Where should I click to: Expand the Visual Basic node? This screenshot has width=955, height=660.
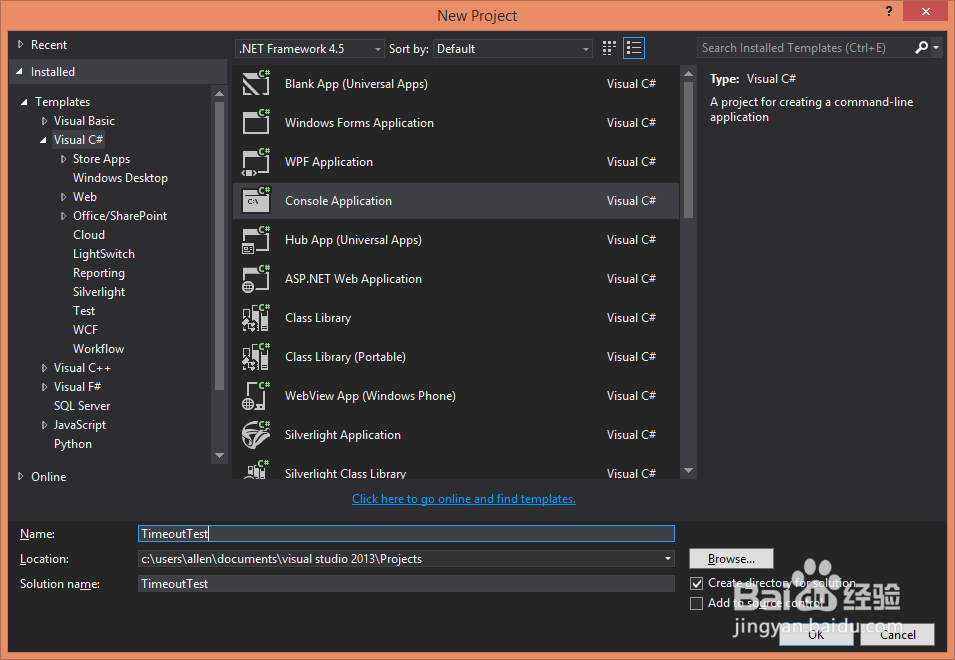(44, 121)
